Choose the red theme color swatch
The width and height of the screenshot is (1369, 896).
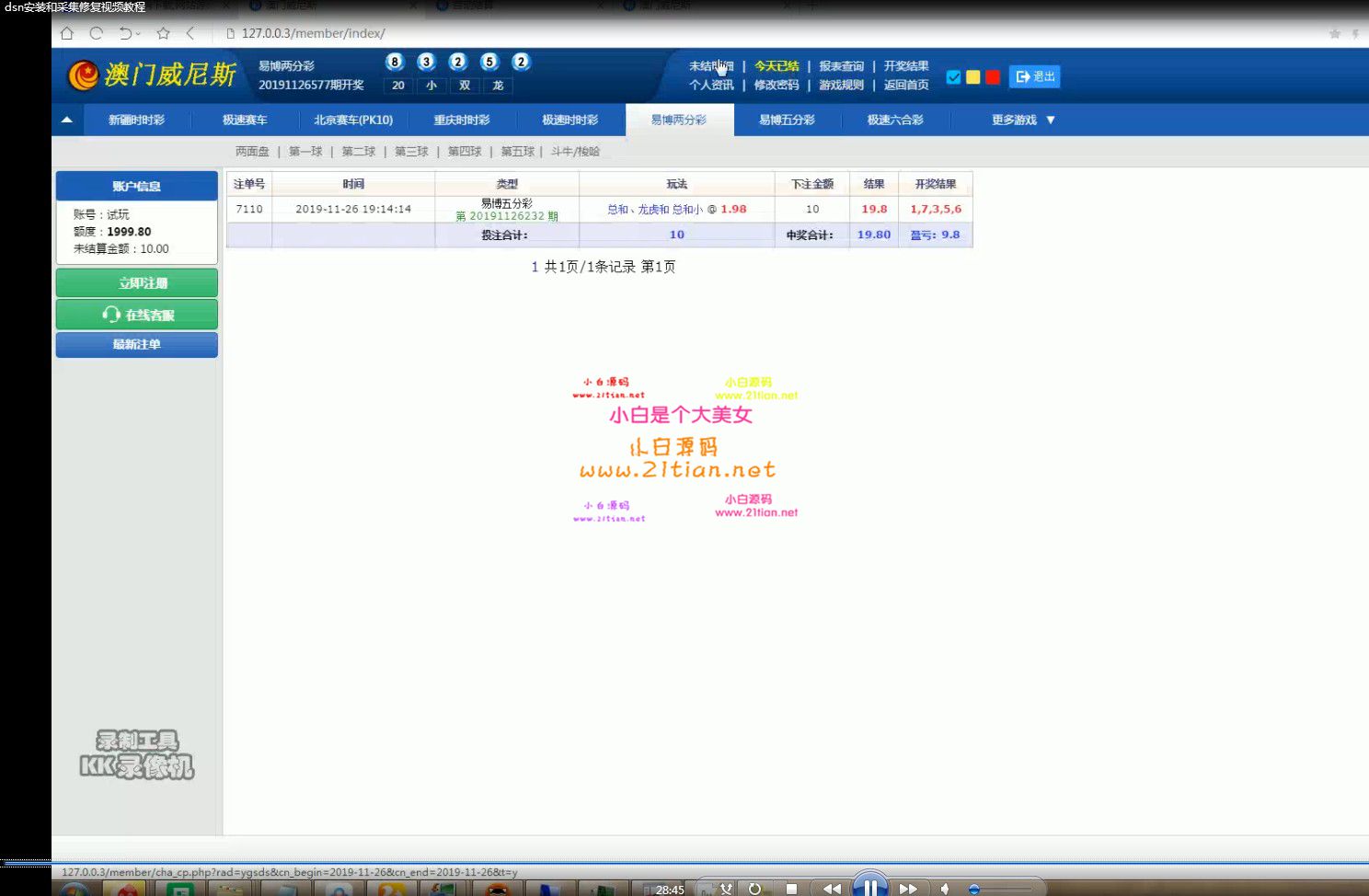click(x=993, y=77)
